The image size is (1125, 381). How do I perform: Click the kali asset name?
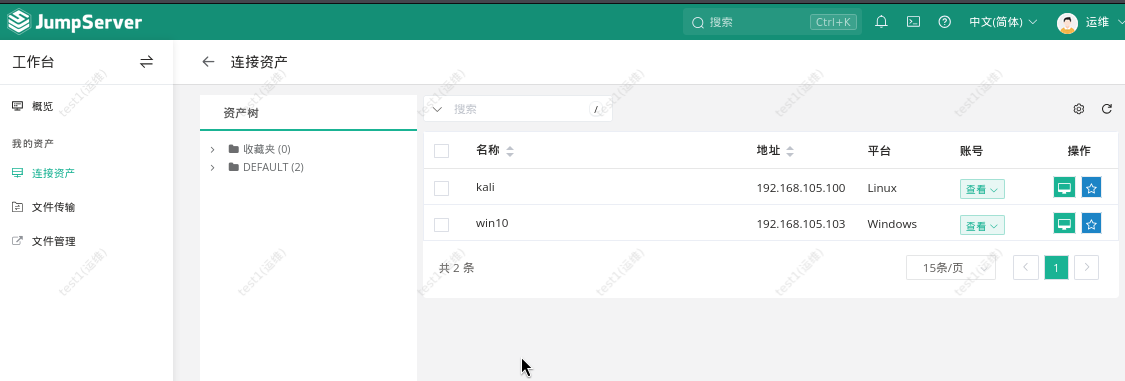tap(486, 187)
